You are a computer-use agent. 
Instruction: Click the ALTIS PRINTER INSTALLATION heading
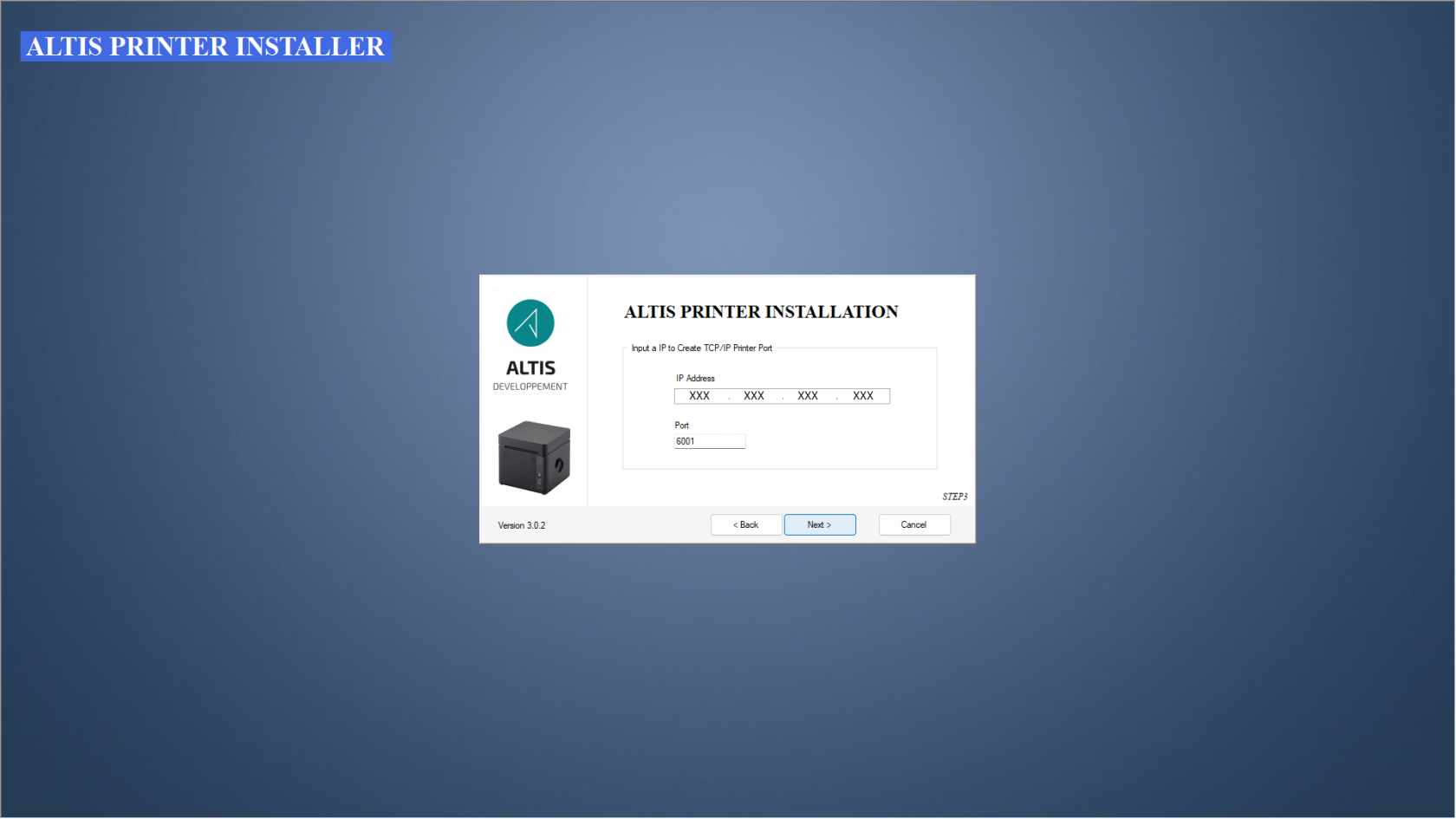[x=761, y=312]
